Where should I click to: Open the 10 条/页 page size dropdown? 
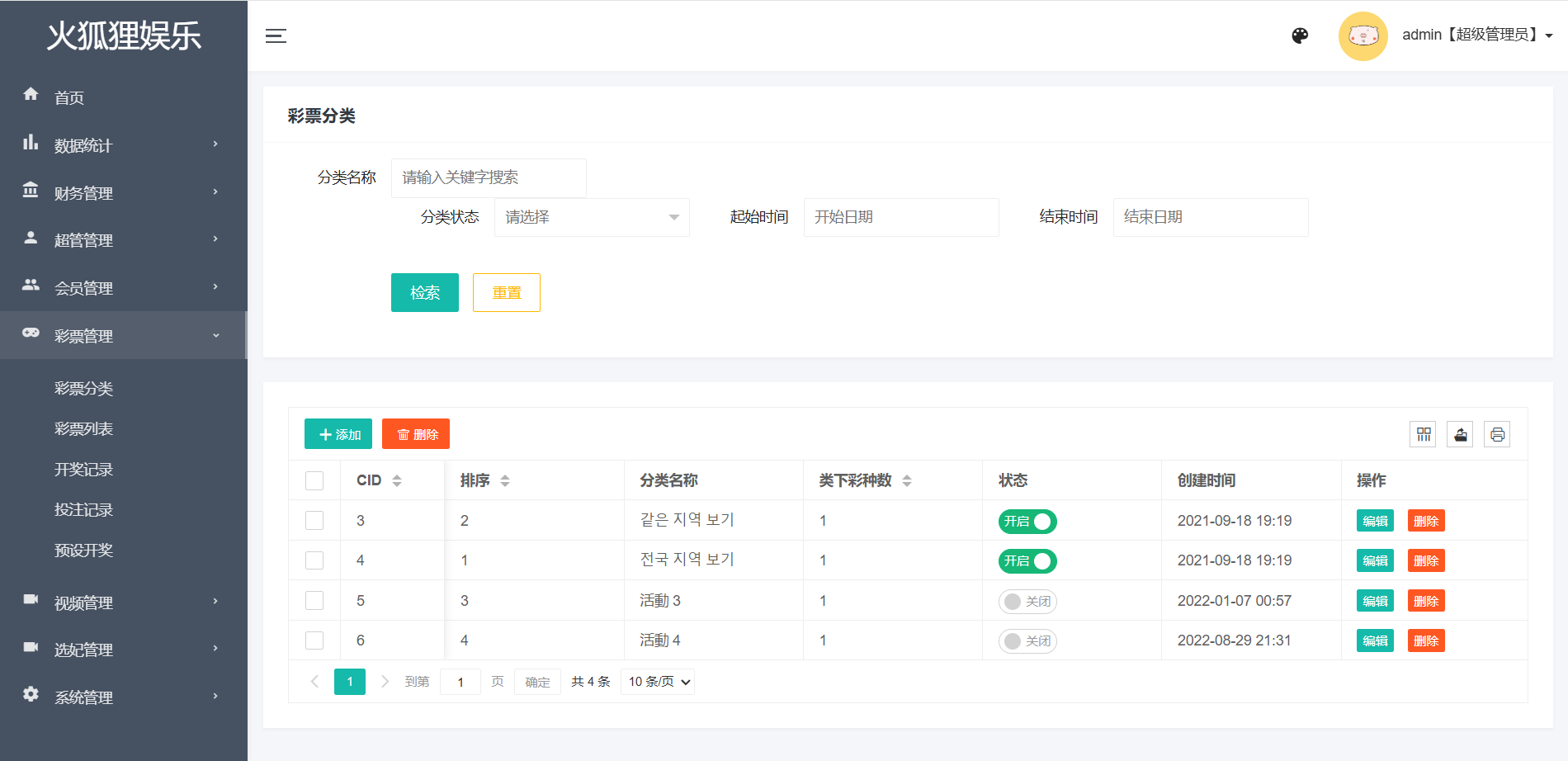coord(658,682)
